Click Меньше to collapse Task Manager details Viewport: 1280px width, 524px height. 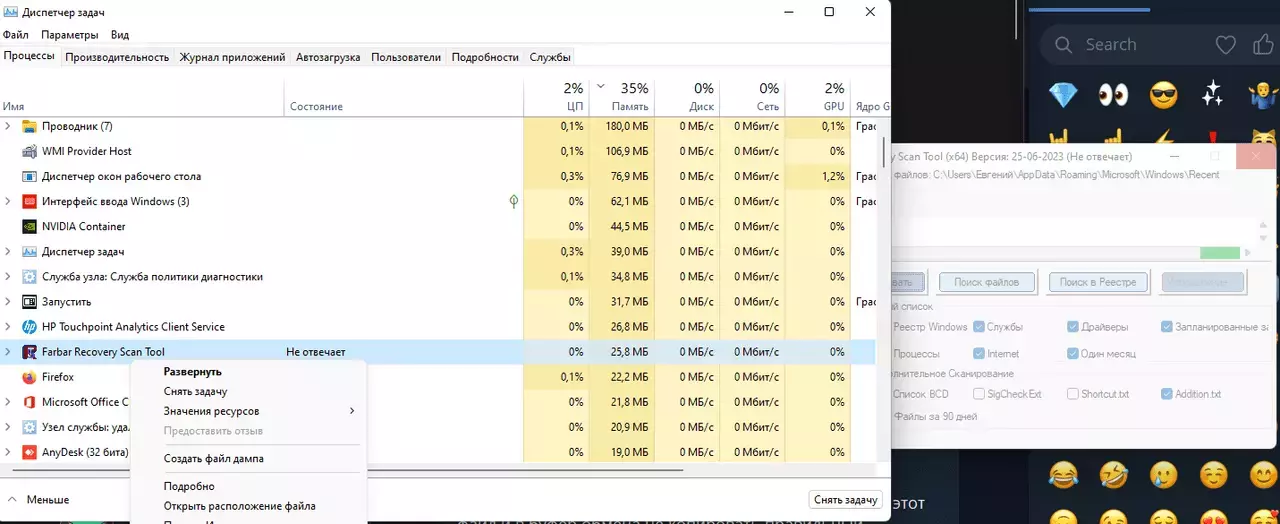pyautogui.click(x=38, y=499)
